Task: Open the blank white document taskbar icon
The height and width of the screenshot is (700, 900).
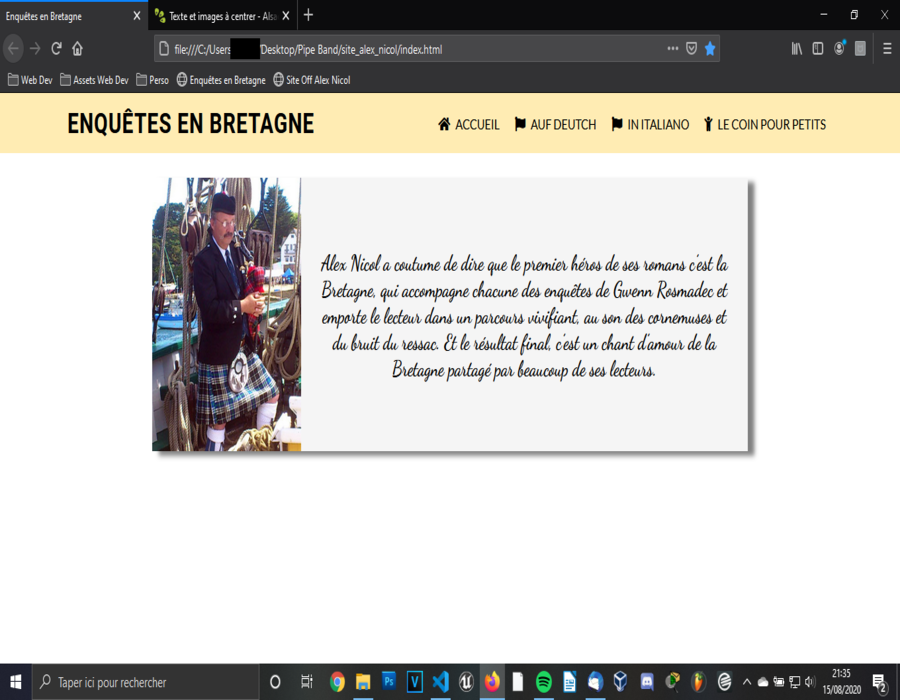Action: point(518,682)
